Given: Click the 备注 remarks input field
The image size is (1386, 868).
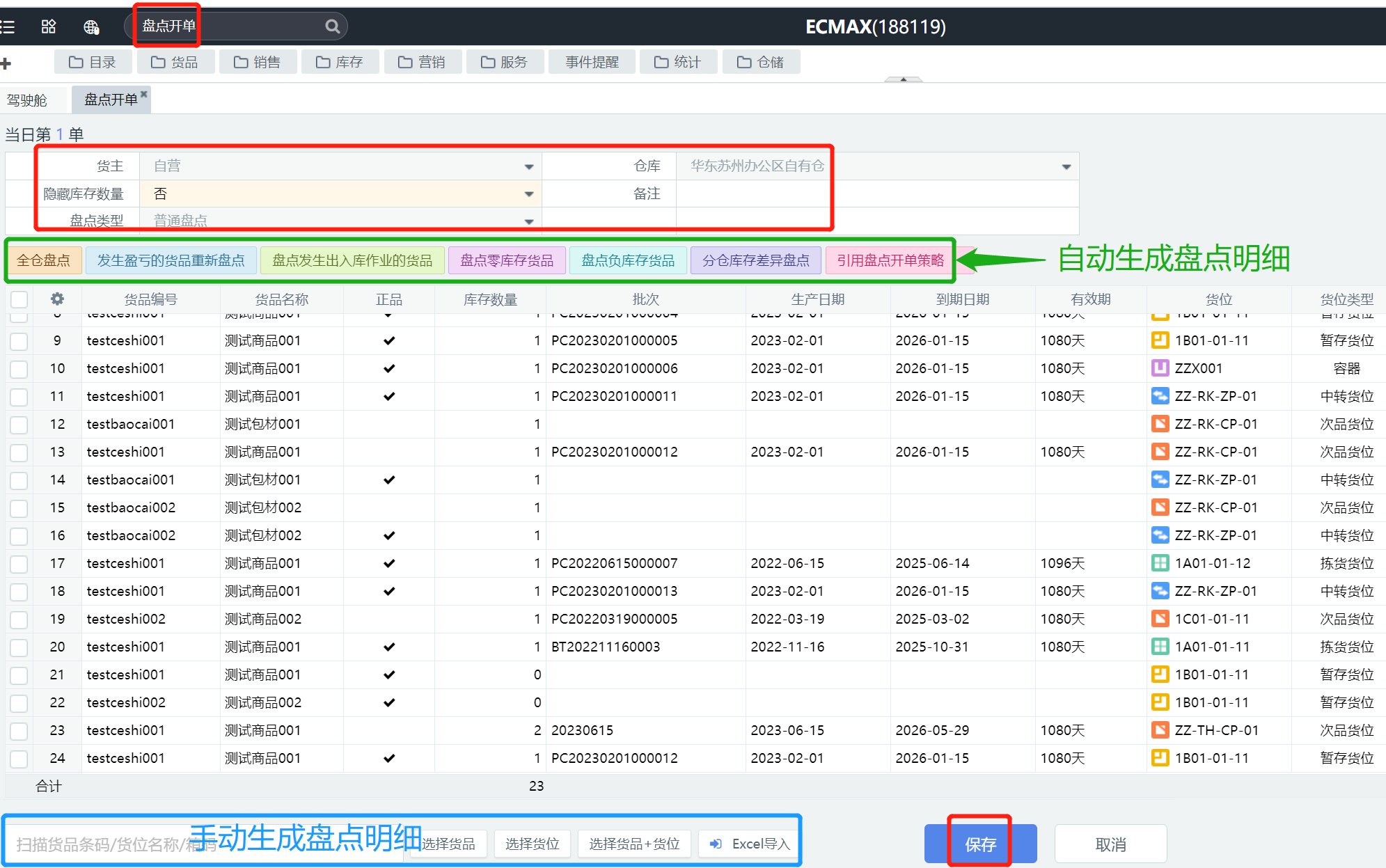Looking at the screenshot, I should (877, 194).
